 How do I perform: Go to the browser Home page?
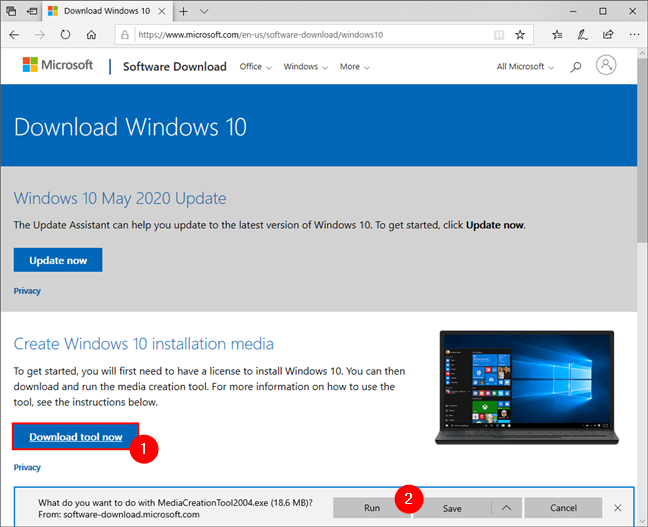click(x=91, y=35)
